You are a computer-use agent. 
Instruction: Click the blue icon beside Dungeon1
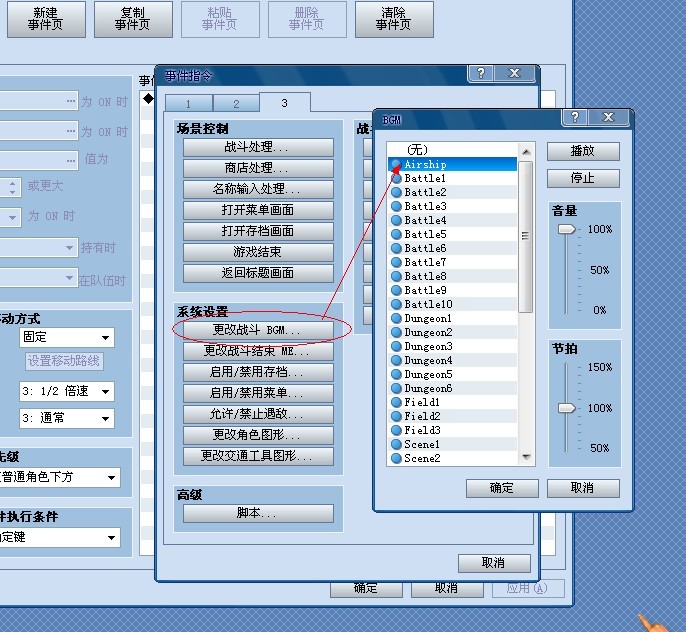pos(396,318)
